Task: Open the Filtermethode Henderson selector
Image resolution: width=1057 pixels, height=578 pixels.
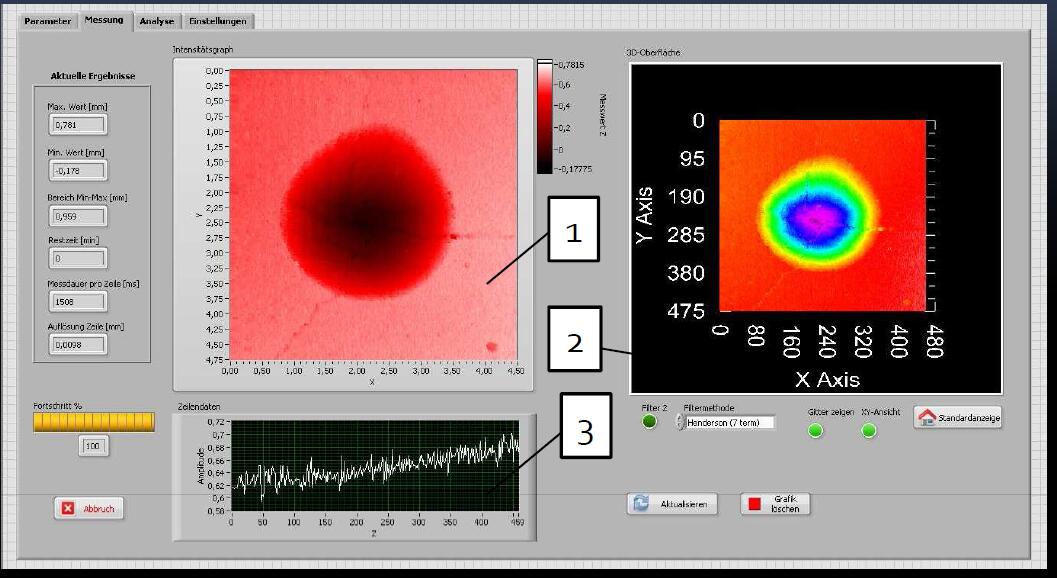Action: pos(730,422)
